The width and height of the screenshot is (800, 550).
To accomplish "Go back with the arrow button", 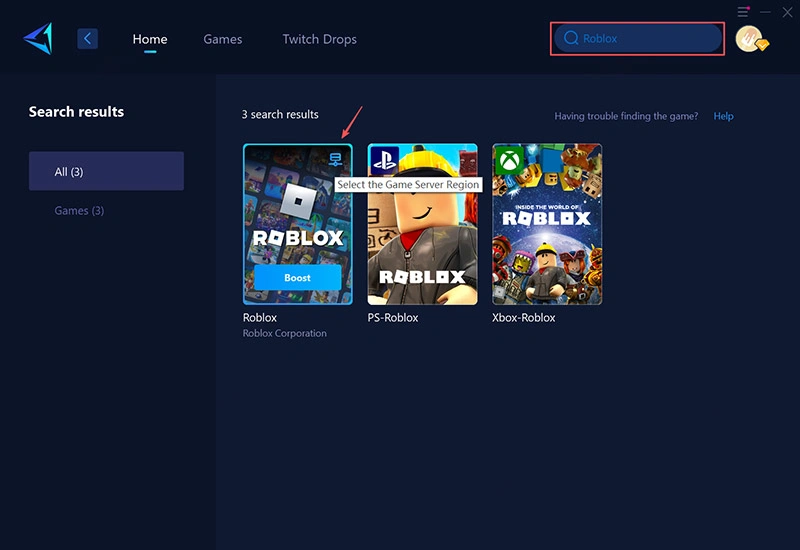I will pyautogui.click(x=87, y=39).
